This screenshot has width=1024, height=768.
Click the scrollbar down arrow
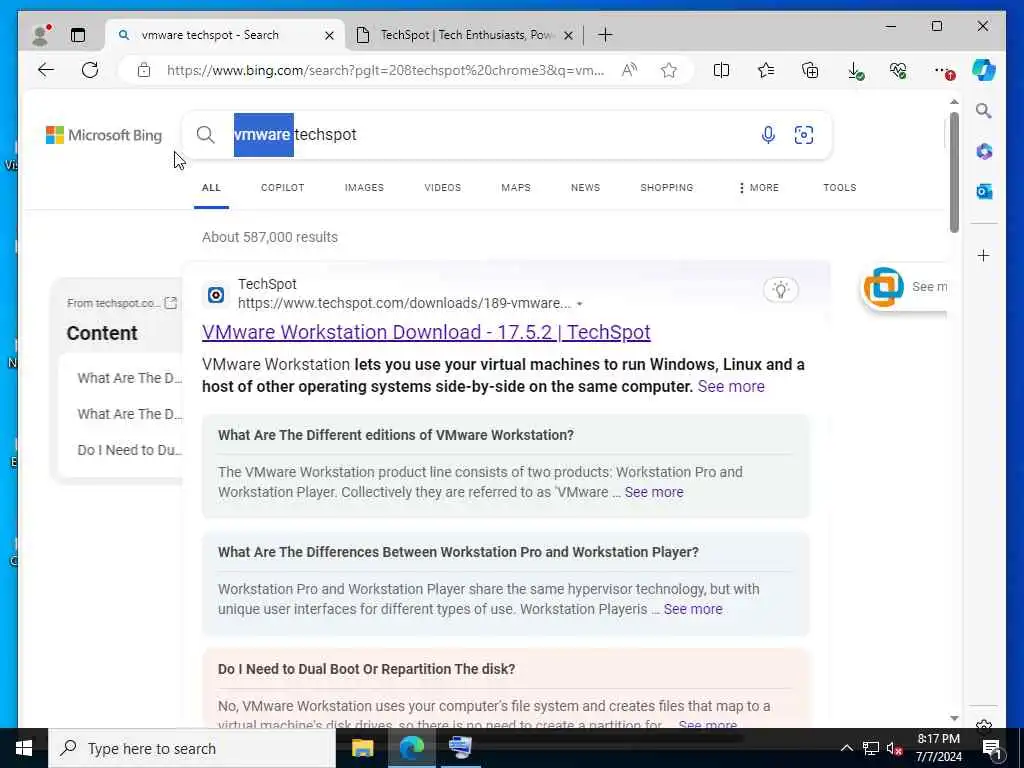tap(954, 718)
